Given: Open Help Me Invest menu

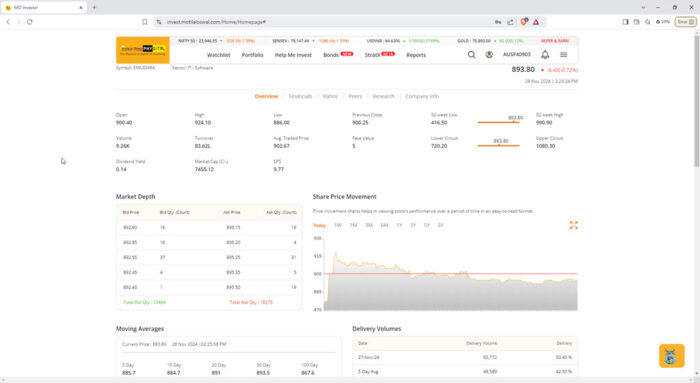Looking at the screenshot, I should click(293, 55).
